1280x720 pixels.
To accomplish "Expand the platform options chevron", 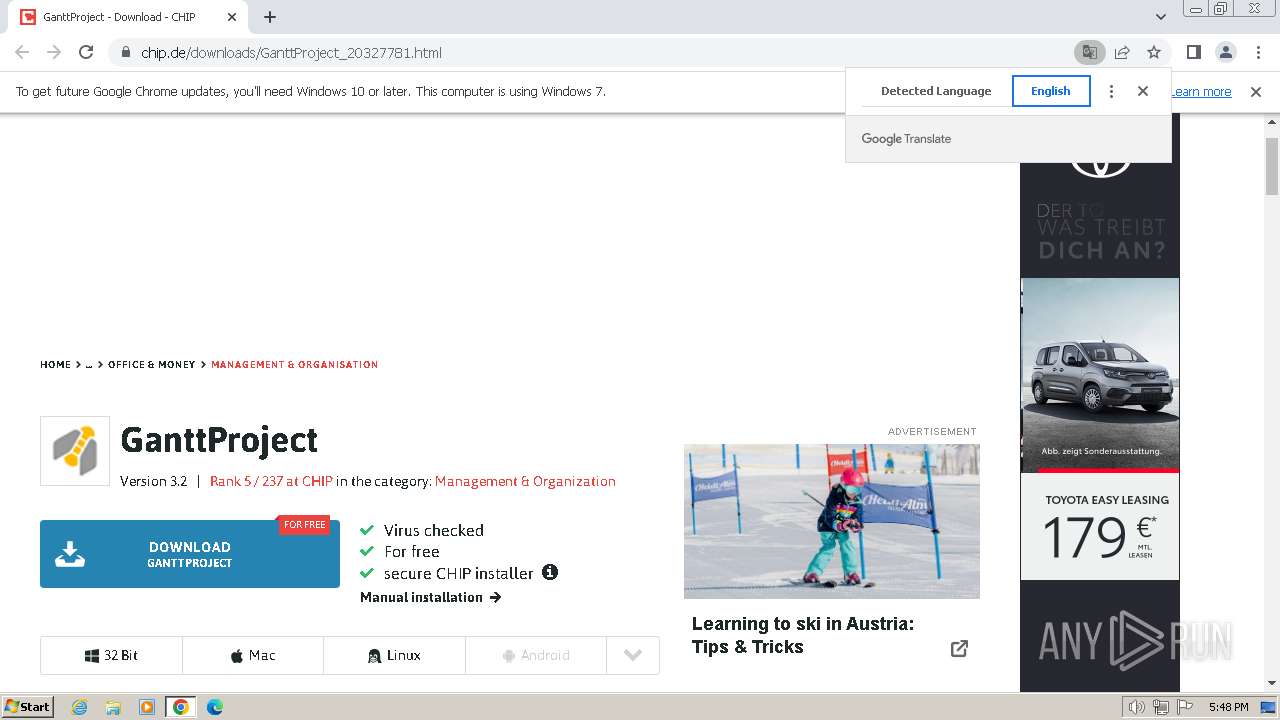I will click(633, 655).
